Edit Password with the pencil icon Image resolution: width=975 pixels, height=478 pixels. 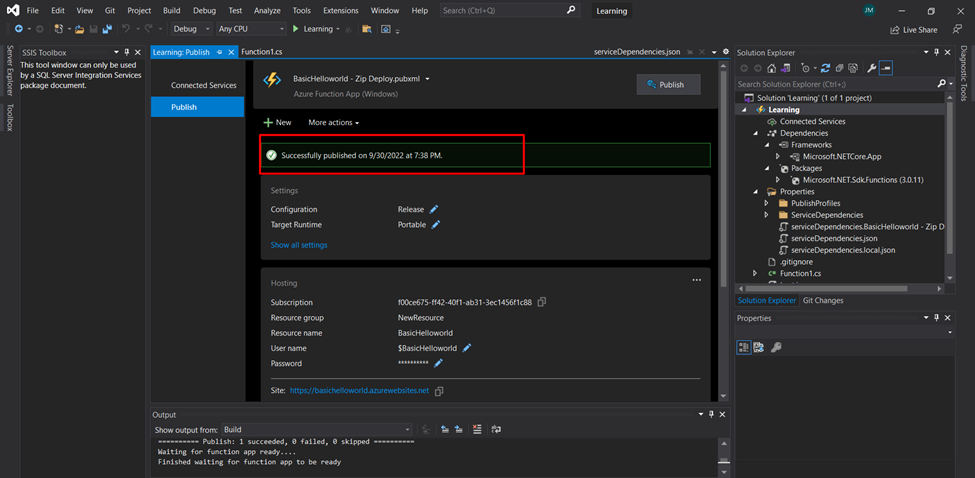click(x=438, y=363)
